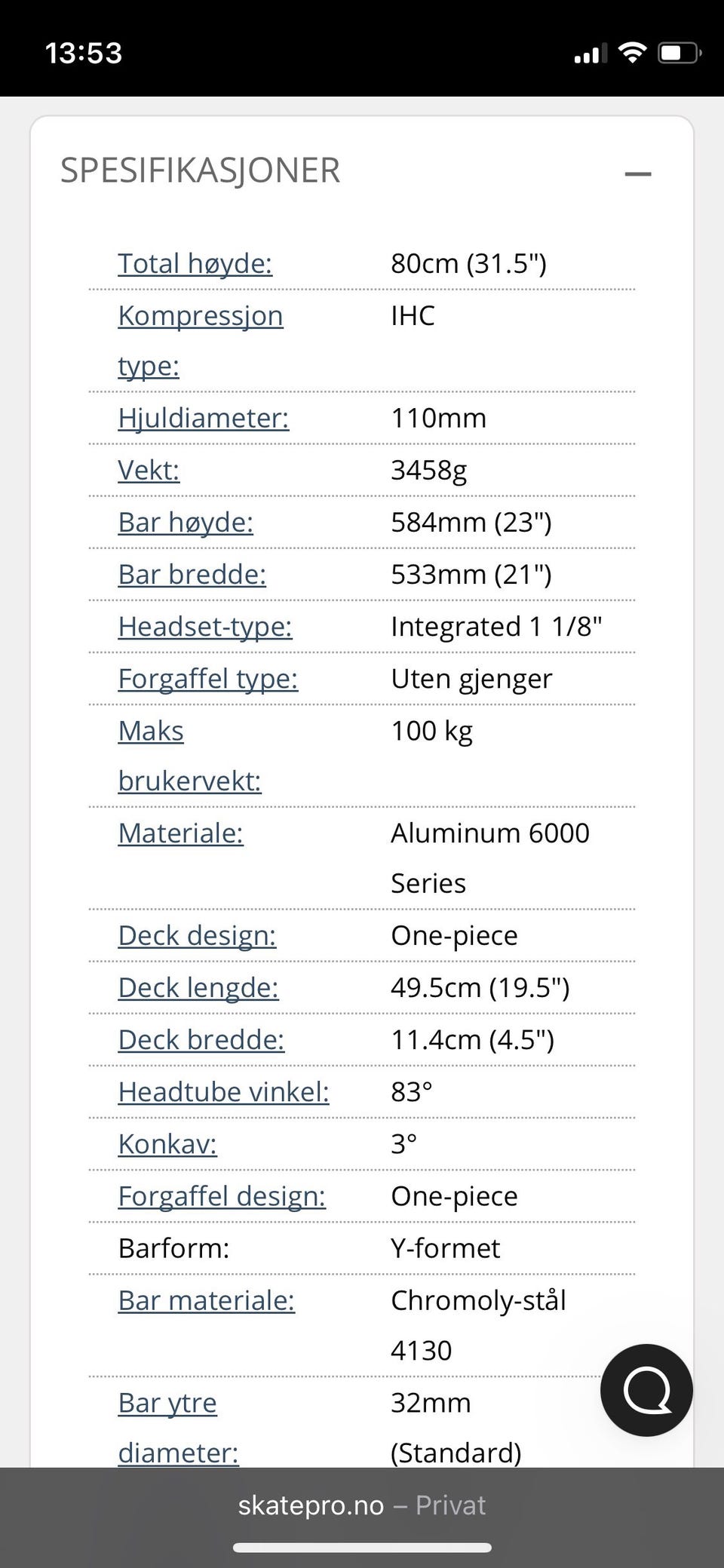Image resolution: width=724 pixels, height=1568 pixels.
Task: Click the Materiale link
Action: [x=180, y=833]
